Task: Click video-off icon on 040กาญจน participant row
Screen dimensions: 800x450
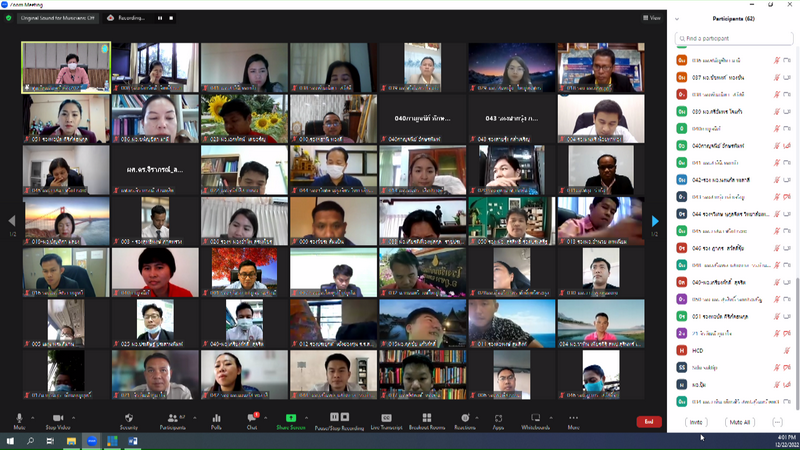Action: 787,146
